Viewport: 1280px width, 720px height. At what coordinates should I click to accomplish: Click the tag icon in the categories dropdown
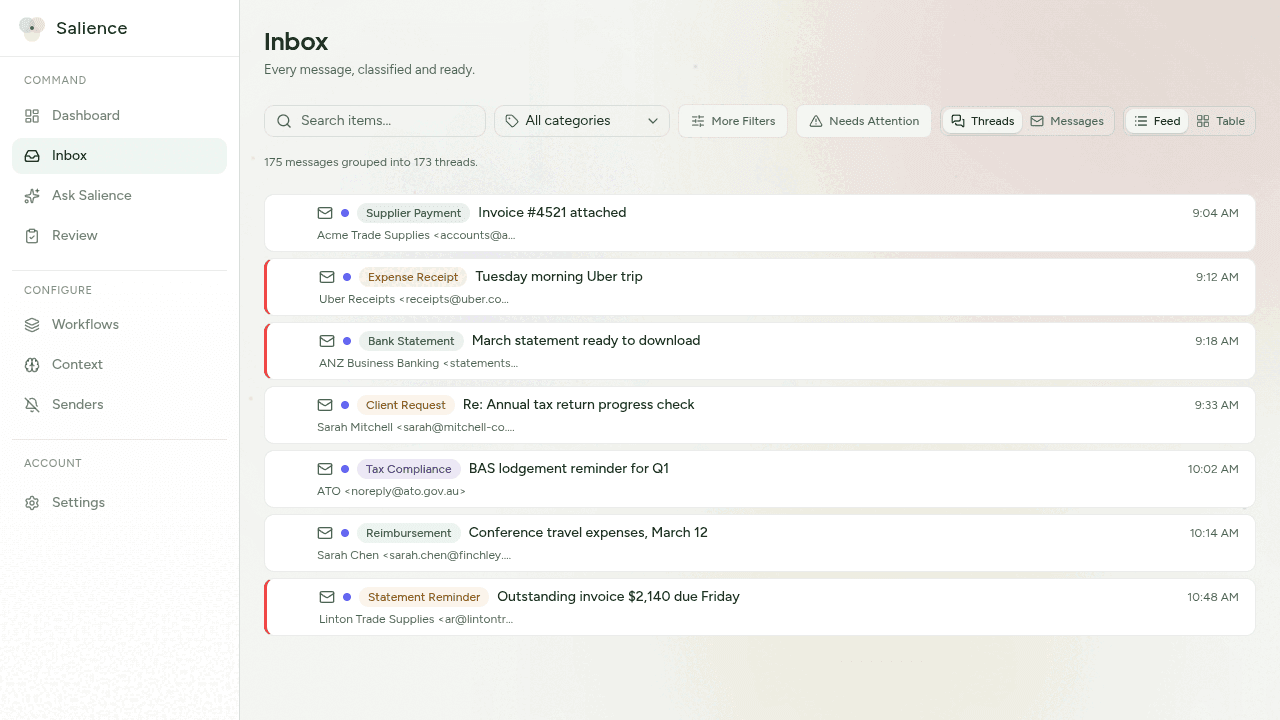(x=512, y=121)
